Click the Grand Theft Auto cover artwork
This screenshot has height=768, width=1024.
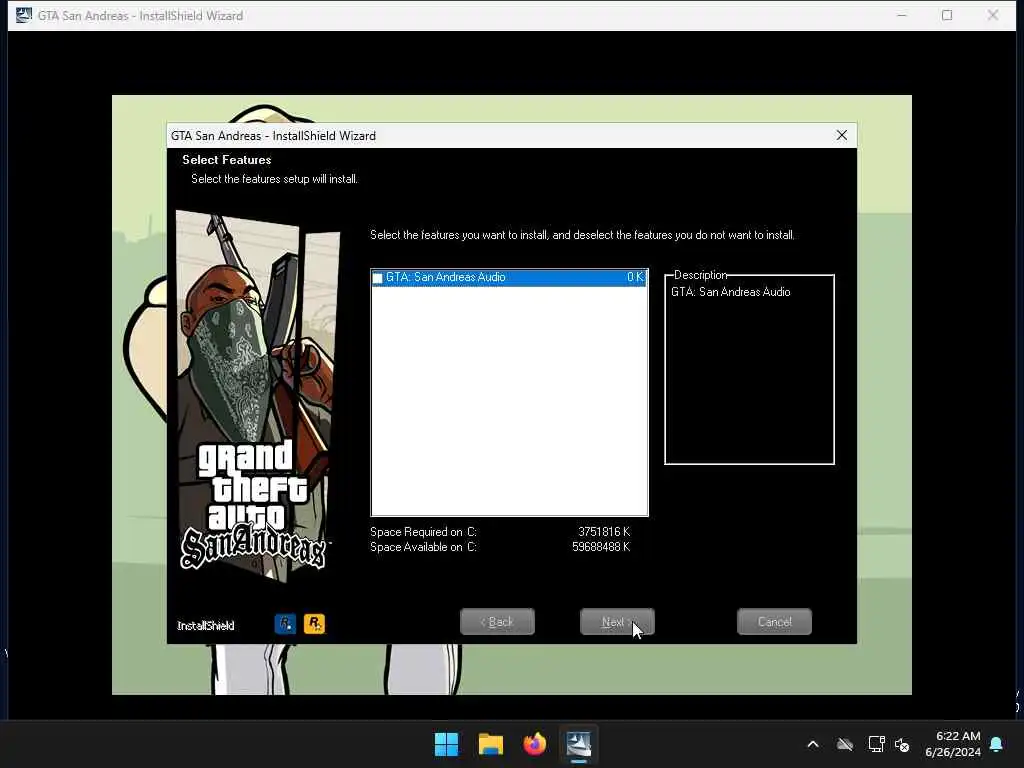pos(256,396)
